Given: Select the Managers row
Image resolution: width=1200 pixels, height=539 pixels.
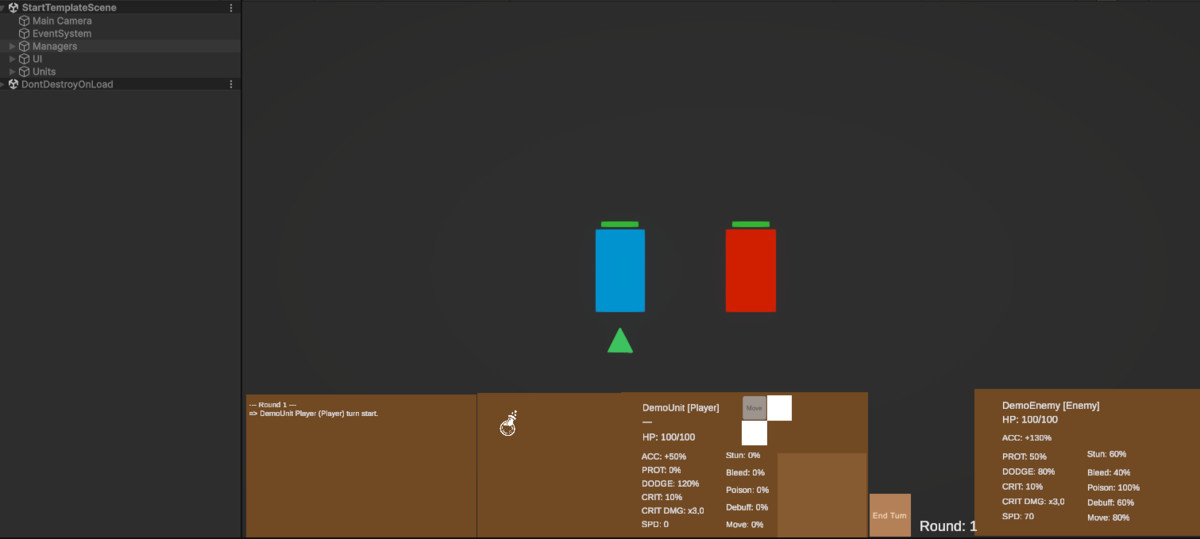Looking at the screenshot, I should (x=120, y=46).
